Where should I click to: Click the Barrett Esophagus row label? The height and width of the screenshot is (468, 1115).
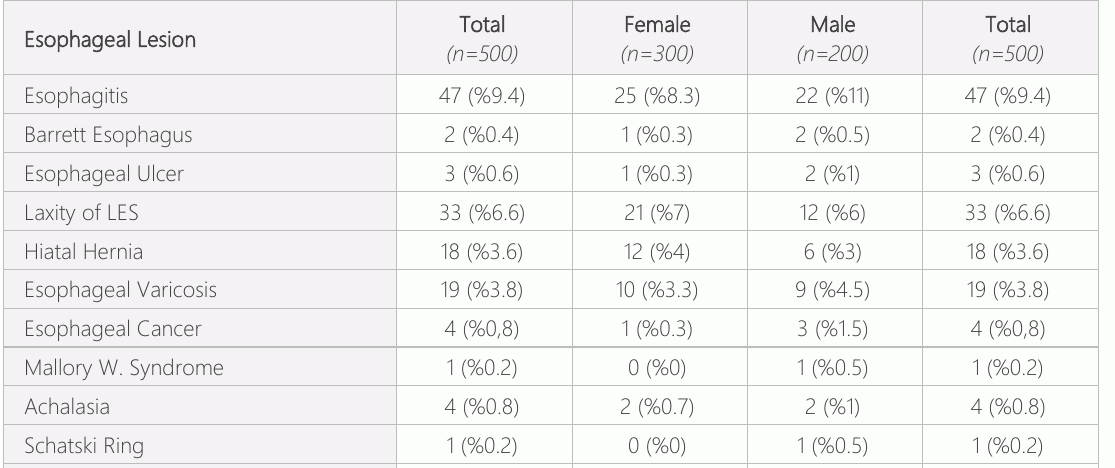point(108,134)
